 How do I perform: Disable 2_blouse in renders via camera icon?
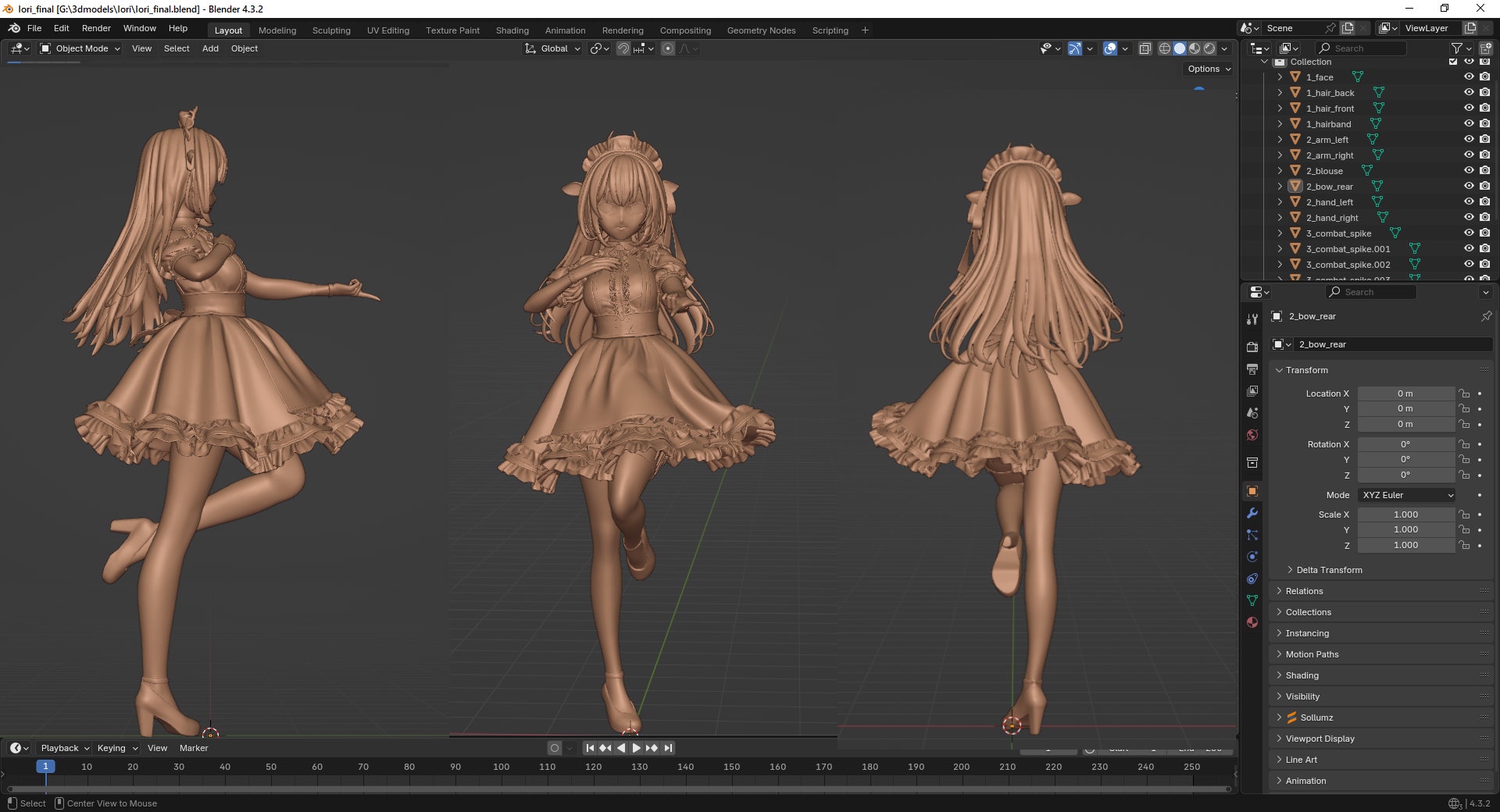point(1484,171)
